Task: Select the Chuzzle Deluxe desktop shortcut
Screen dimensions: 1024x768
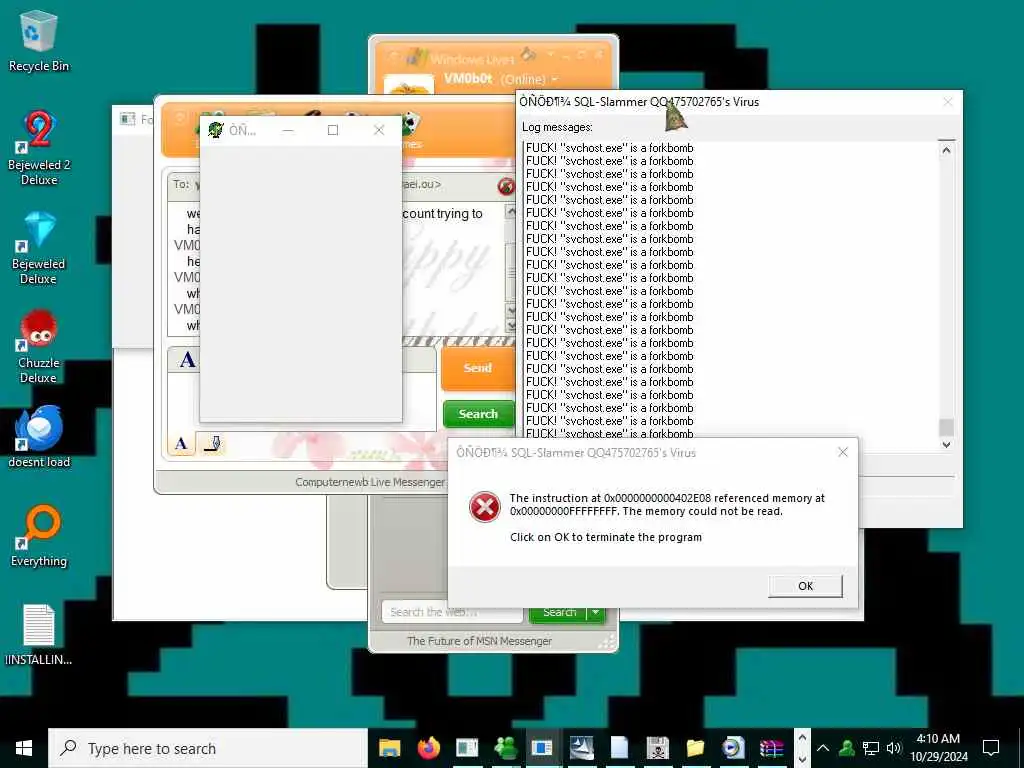Action: coord(39,347)
